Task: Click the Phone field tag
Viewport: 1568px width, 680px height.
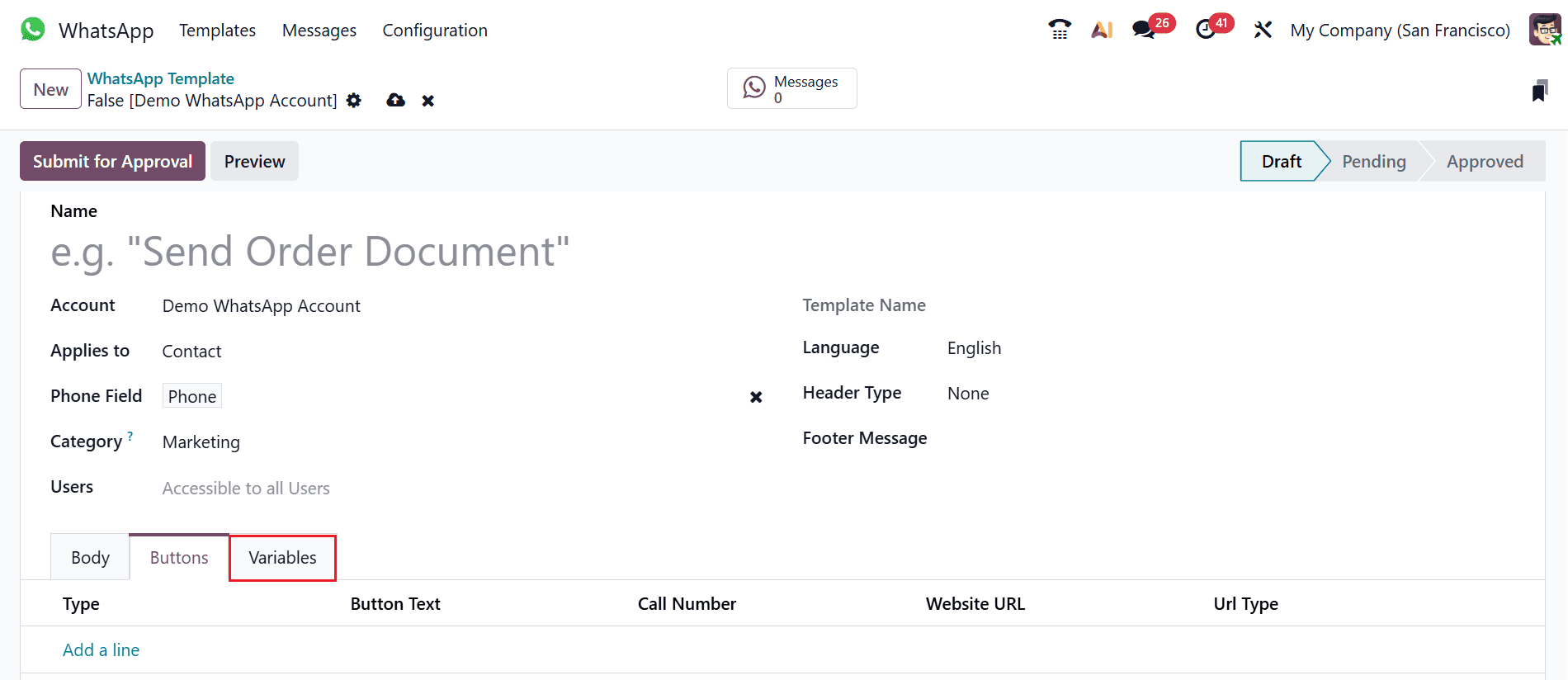Action: tap(192, 396)
